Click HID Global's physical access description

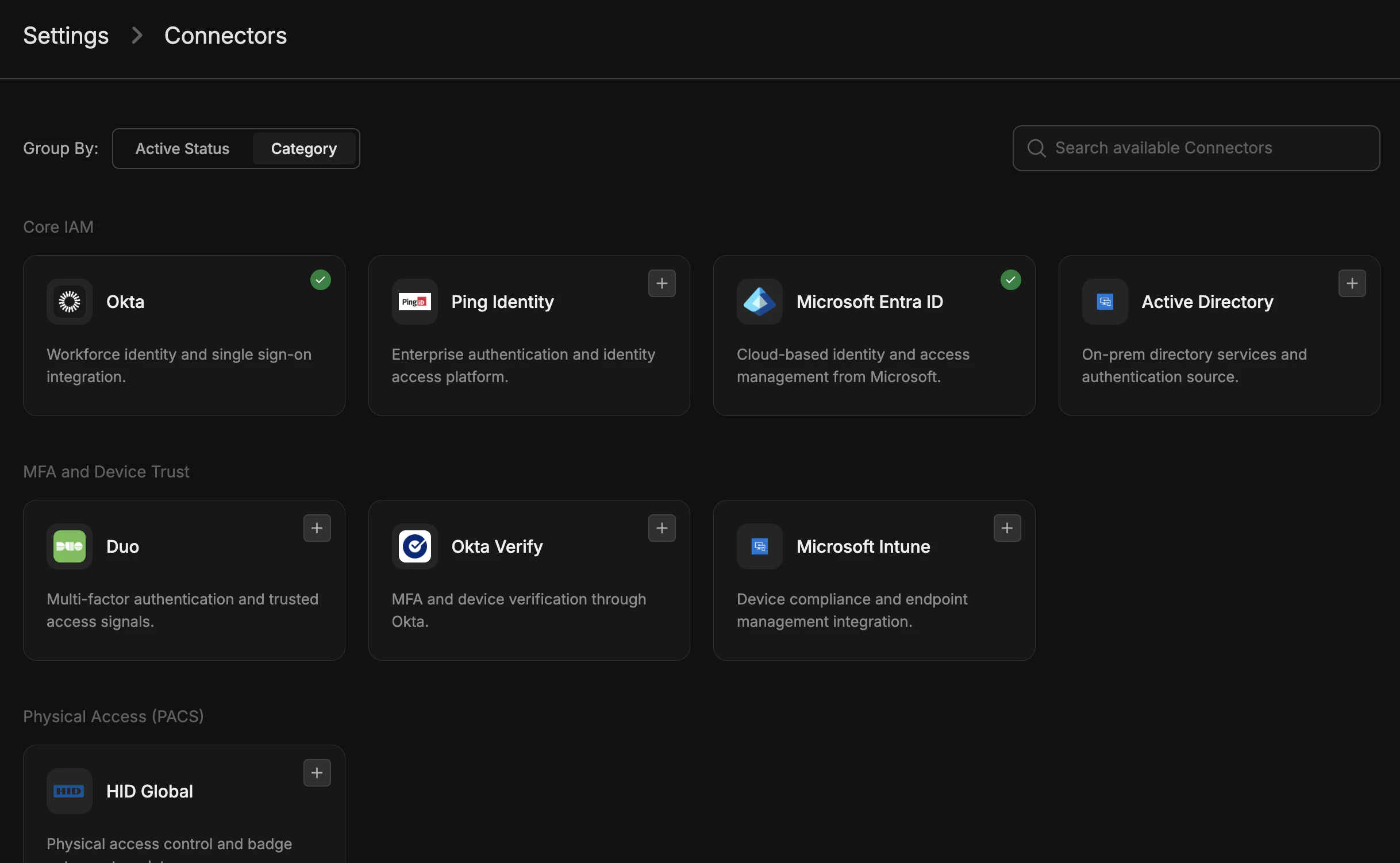(170, 849)
